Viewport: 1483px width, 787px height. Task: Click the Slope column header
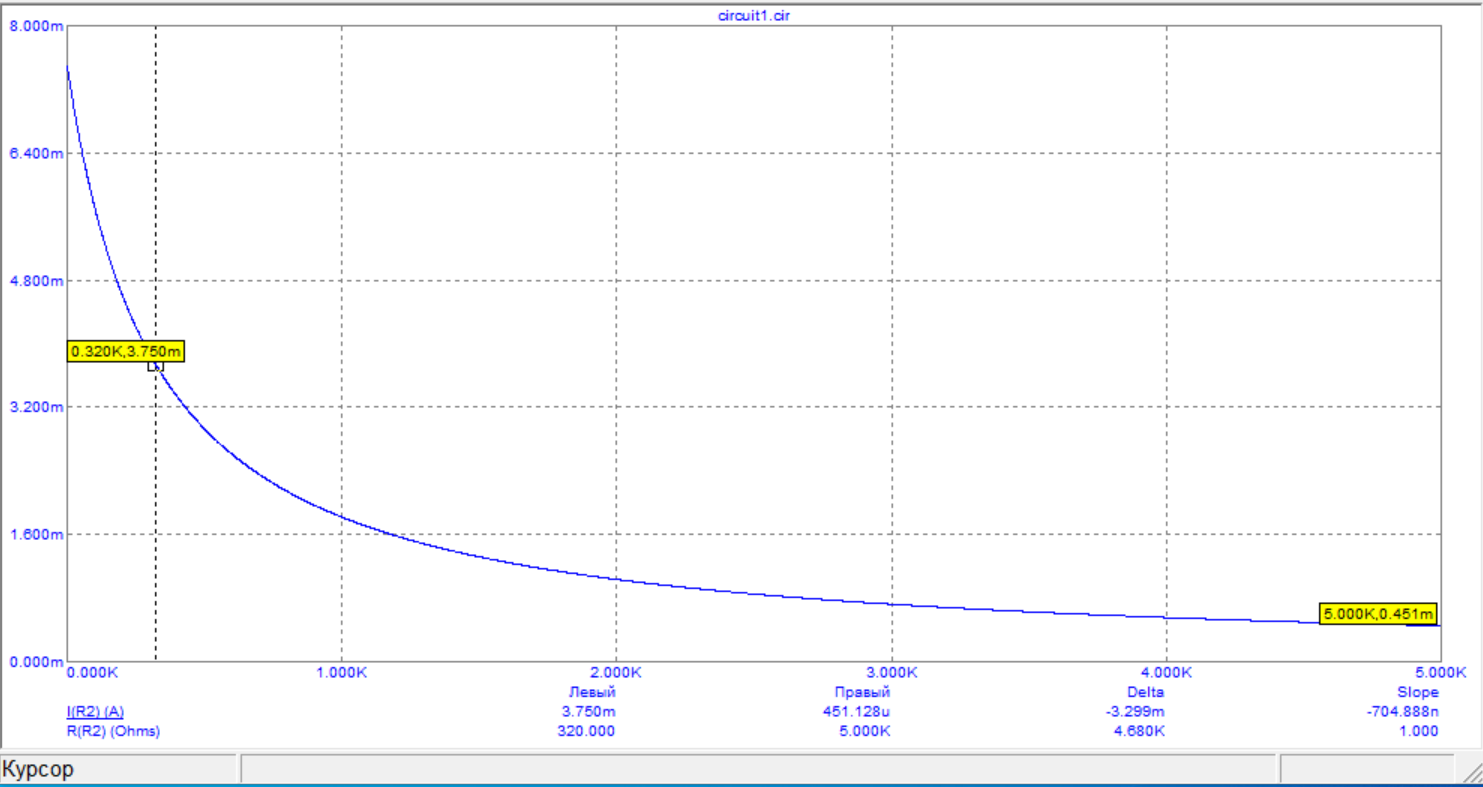coord(1418,692)
